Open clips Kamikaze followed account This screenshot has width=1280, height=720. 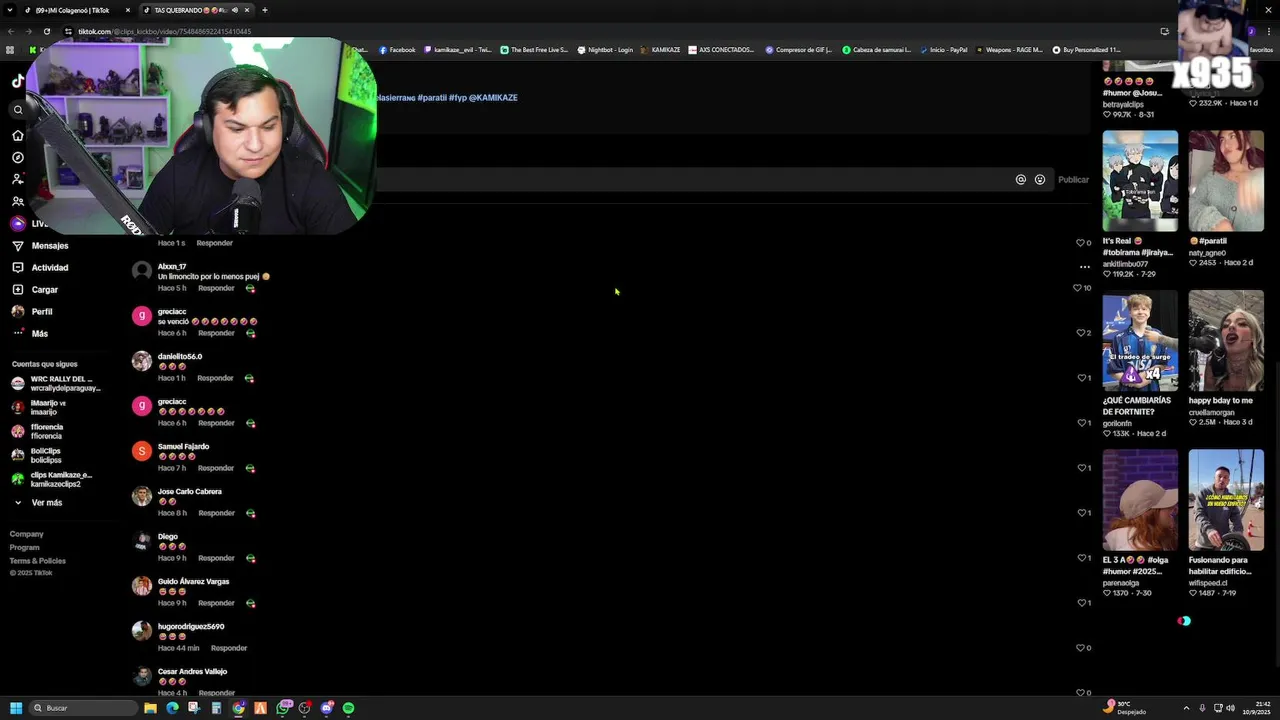point(52,479)
